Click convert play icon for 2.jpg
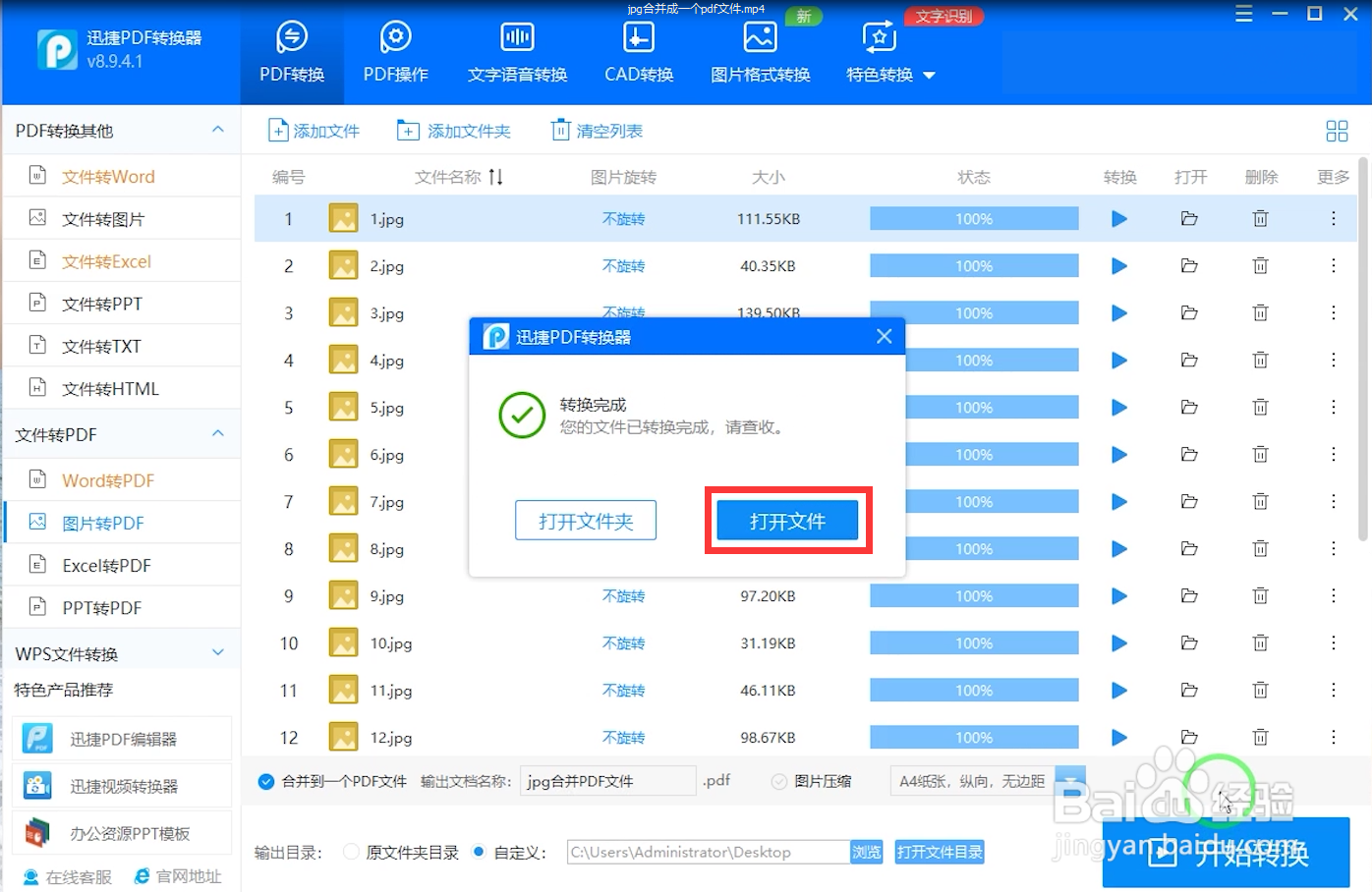This screenshot has height=892, width=1372. point(1118,266)
